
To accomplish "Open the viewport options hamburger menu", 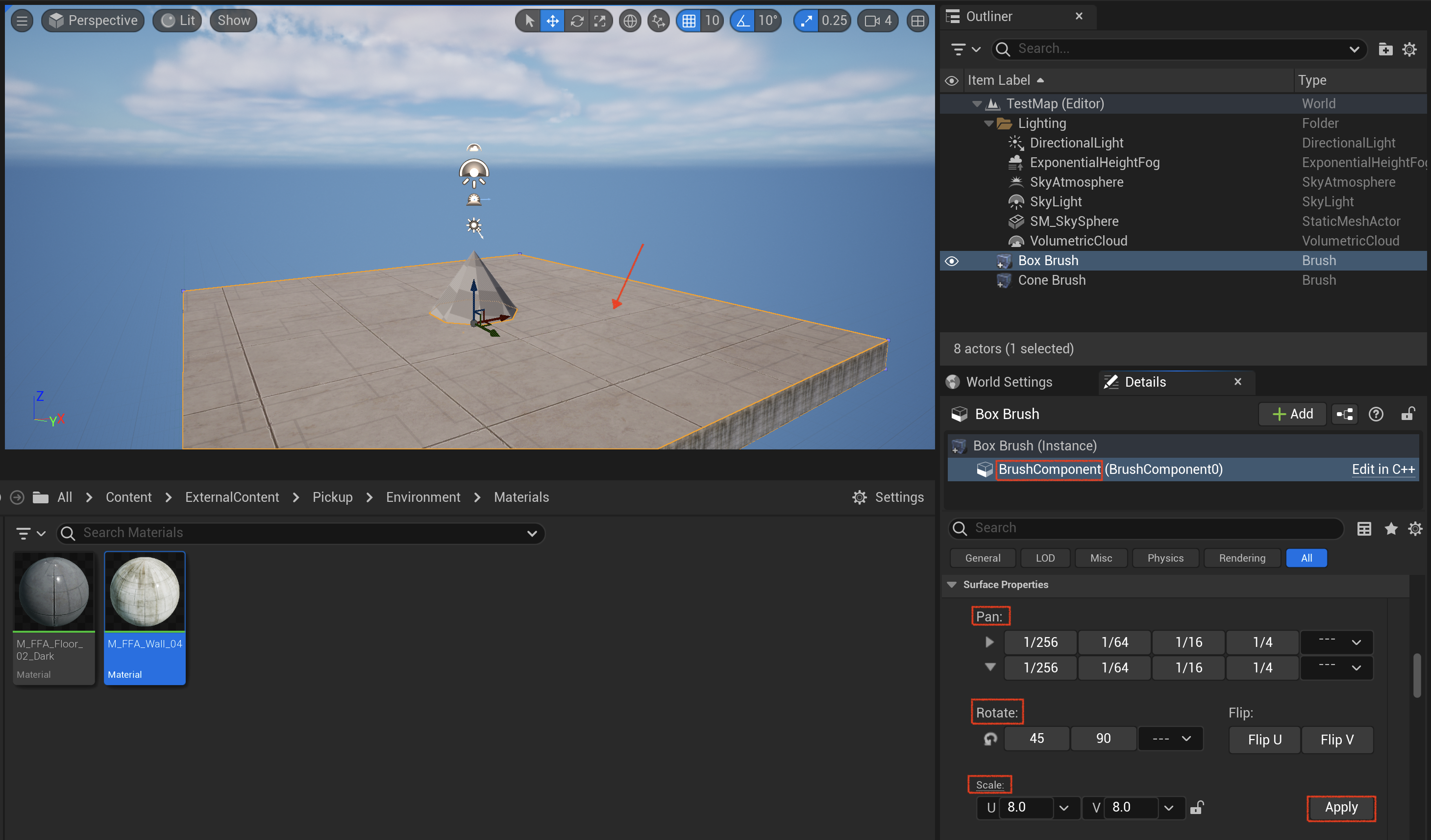I will point(22,21).
